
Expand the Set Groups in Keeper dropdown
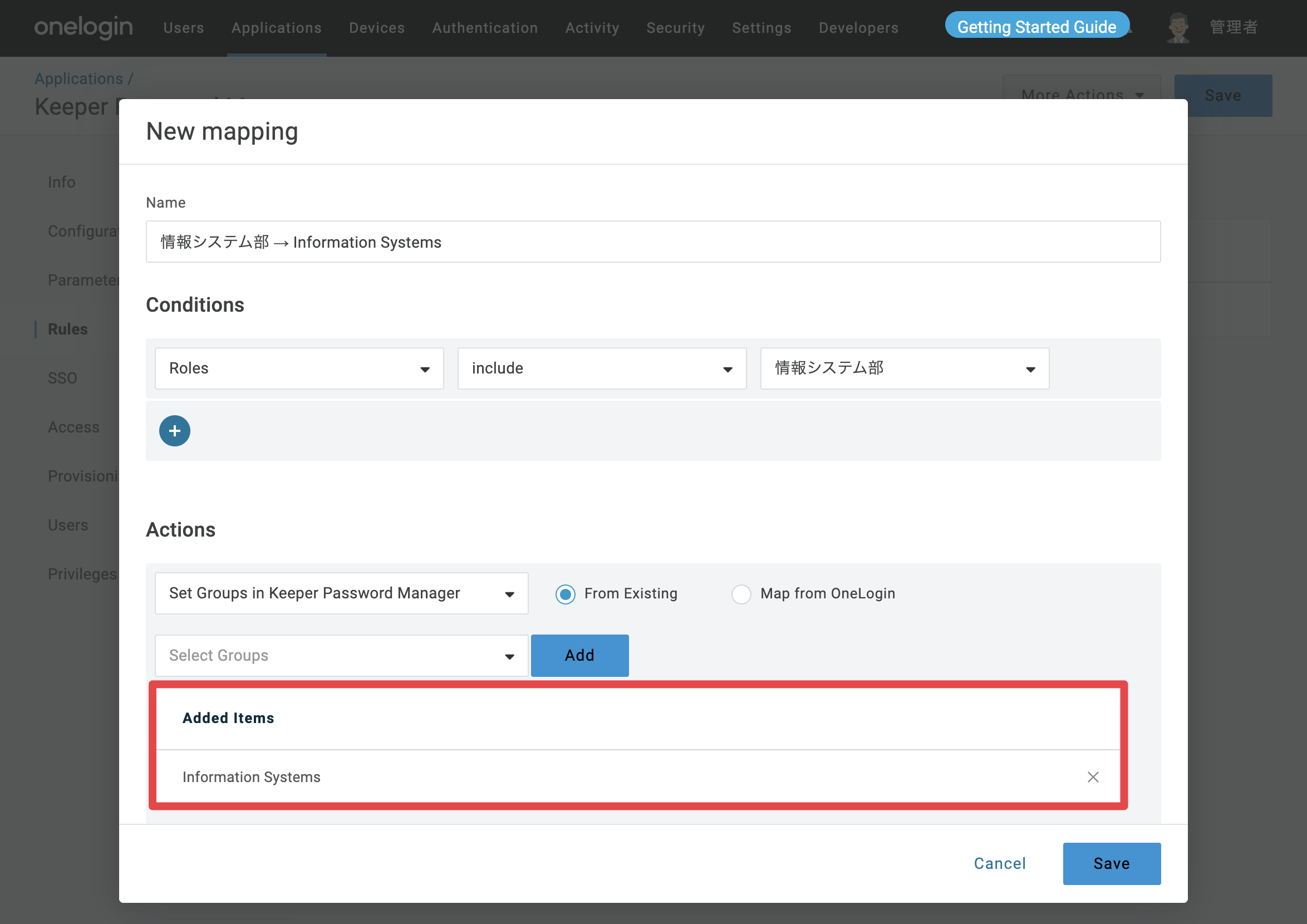coord(342,593)
